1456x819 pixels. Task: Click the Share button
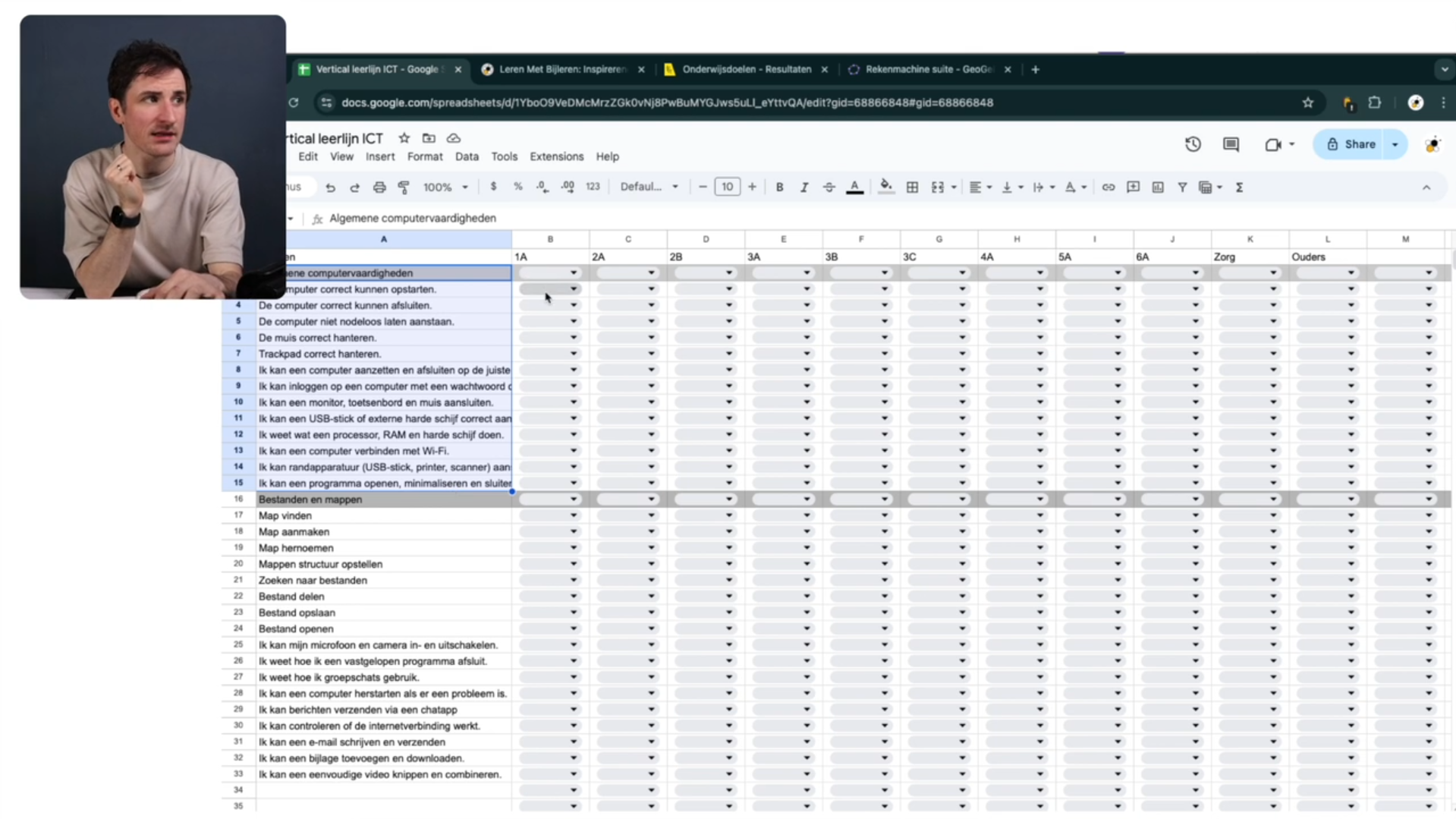point(1351,144)
